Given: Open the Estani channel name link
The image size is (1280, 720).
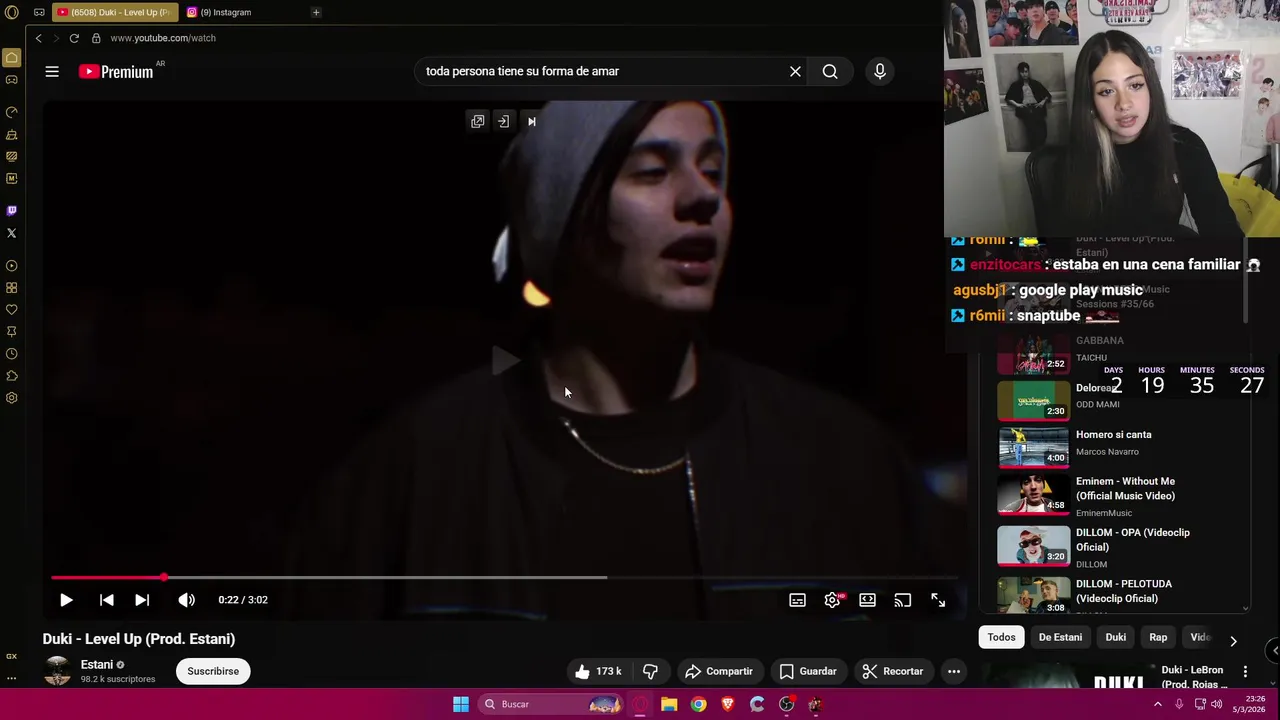Looking at the screenshot, I should coord(97,664).
